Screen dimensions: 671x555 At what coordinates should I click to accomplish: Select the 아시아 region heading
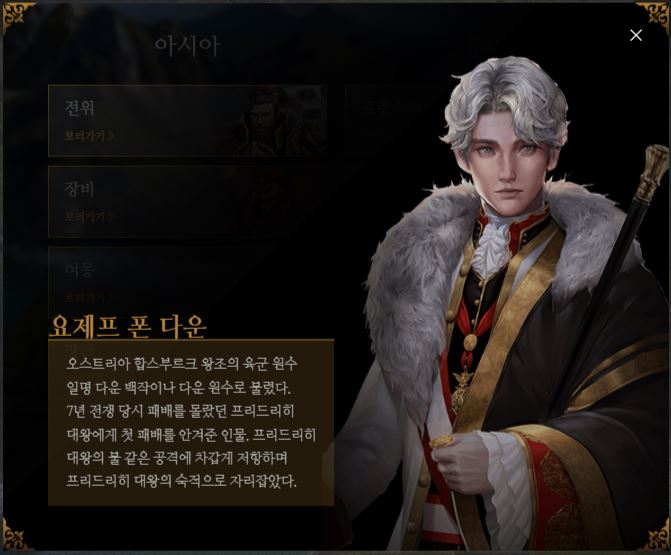coord(187,45)
